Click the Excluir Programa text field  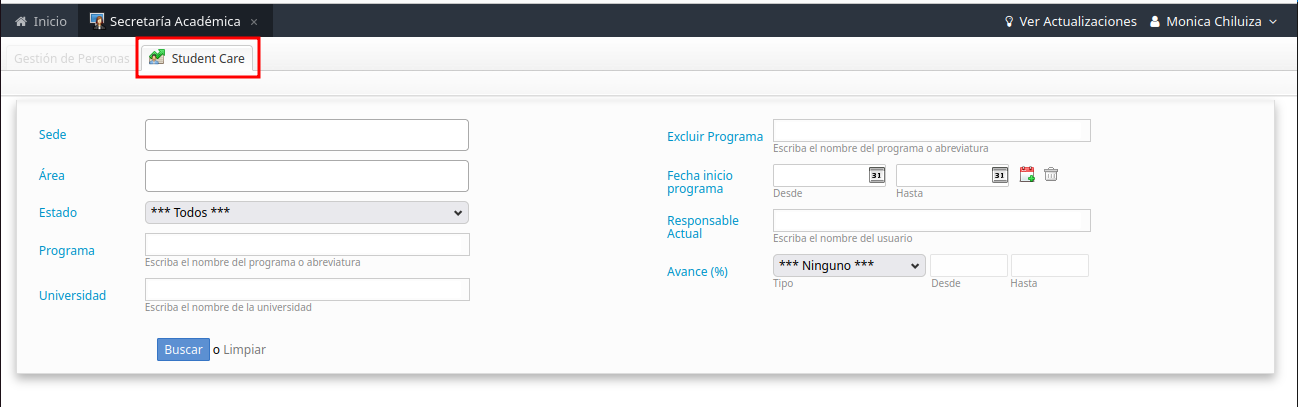[931, 130]
